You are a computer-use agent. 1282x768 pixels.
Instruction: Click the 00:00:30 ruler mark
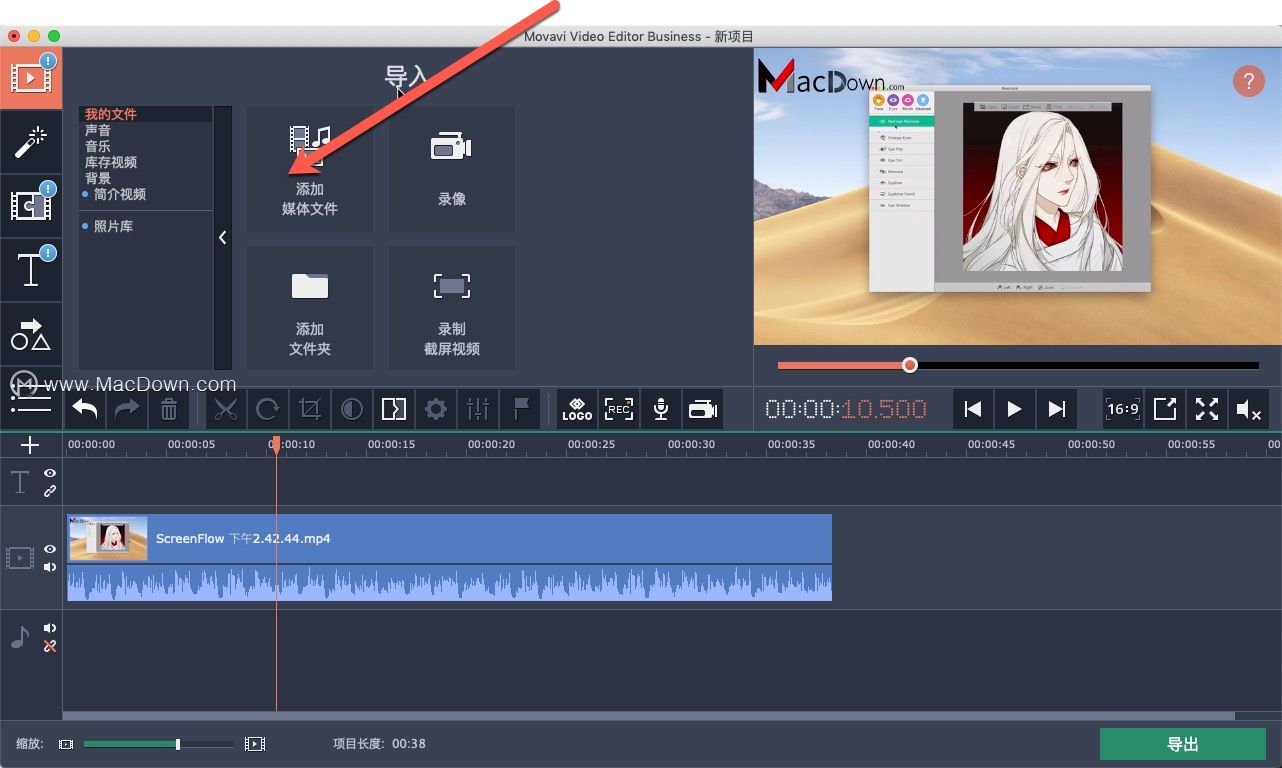tap(691, 444)
